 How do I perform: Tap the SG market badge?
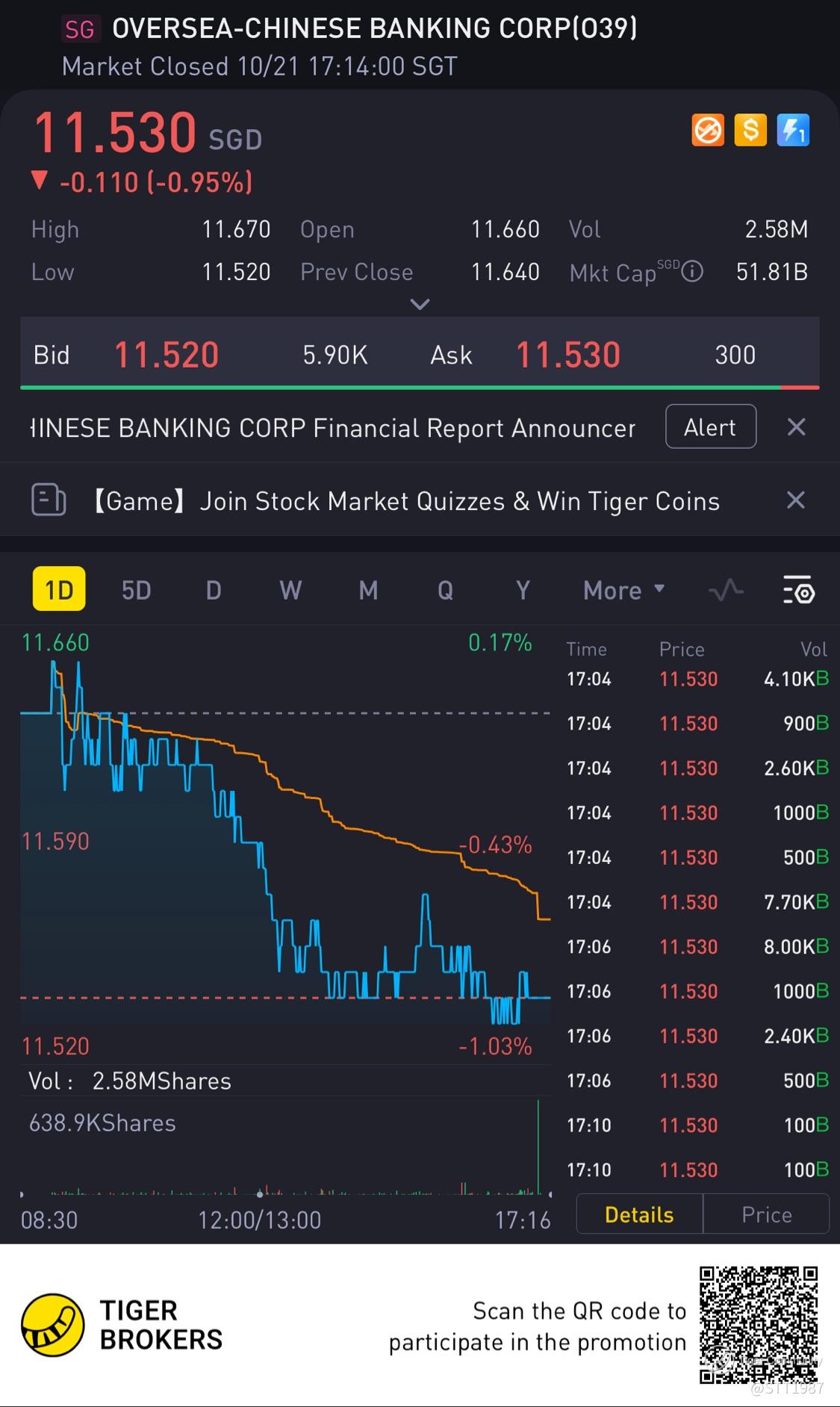click(79, 29)
